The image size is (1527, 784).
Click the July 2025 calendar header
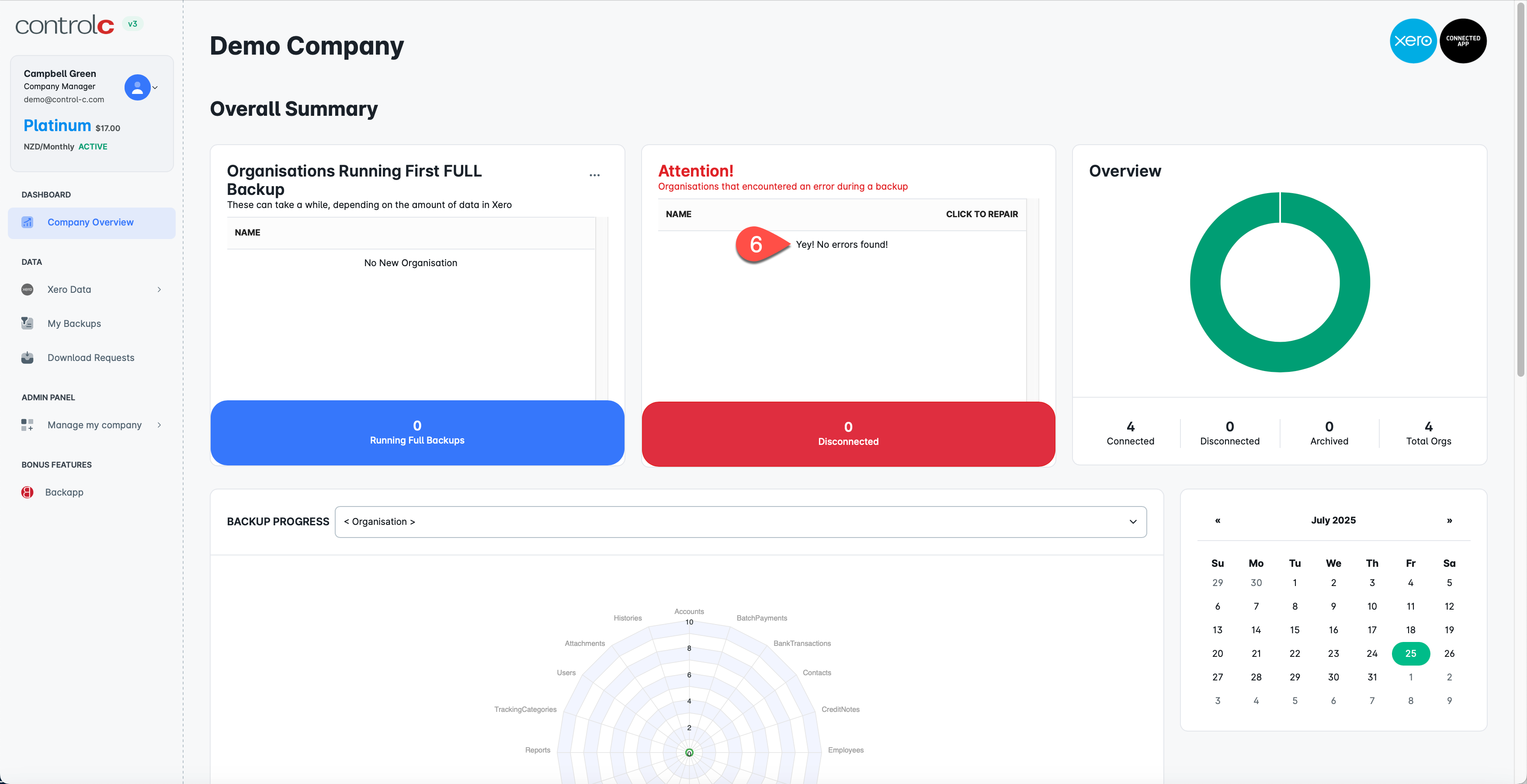click(1333, 520)
